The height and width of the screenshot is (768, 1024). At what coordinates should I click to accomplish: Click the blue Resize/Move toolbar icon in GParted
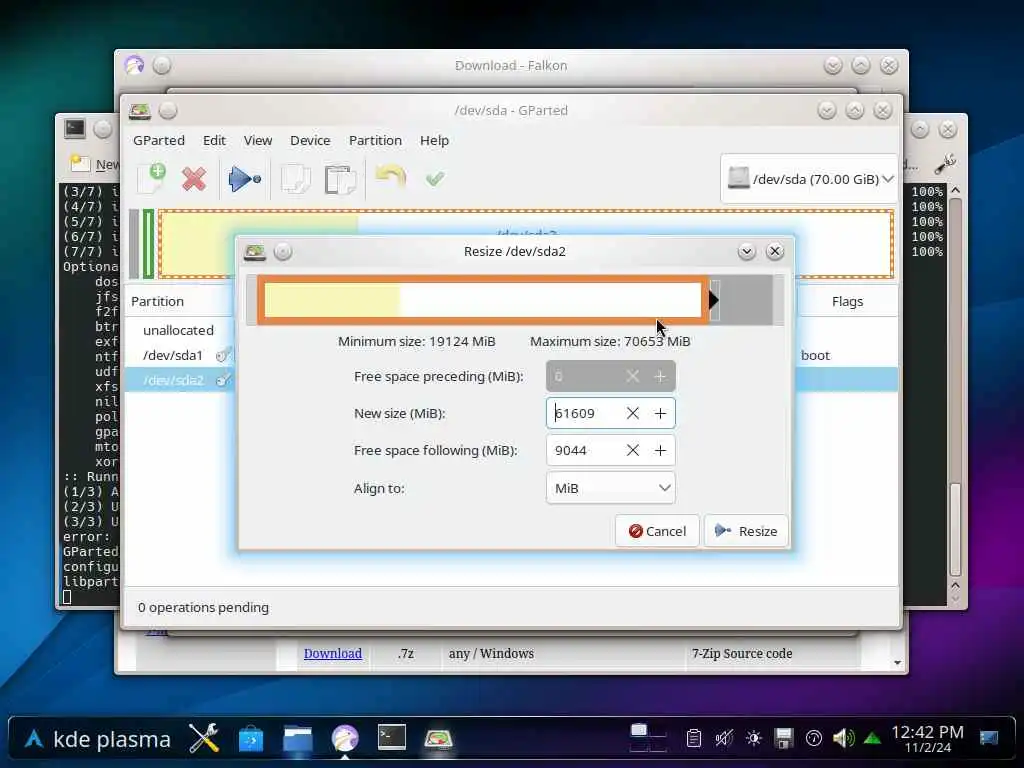[244, 178]
